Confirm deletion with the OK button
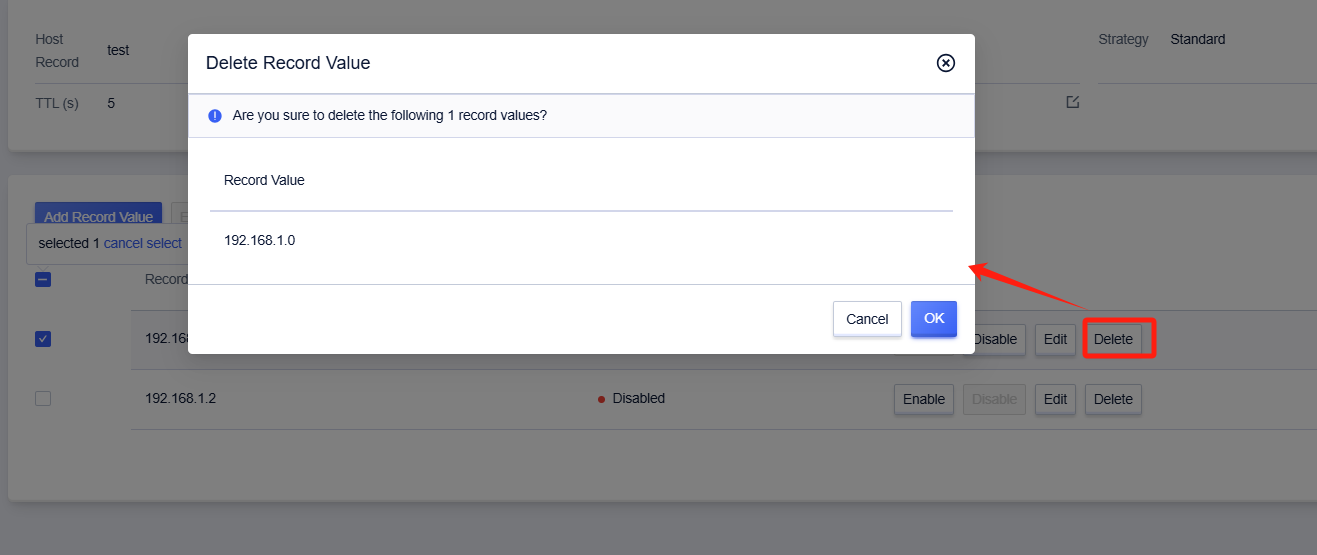The image size is (1317, 555). 934,318
